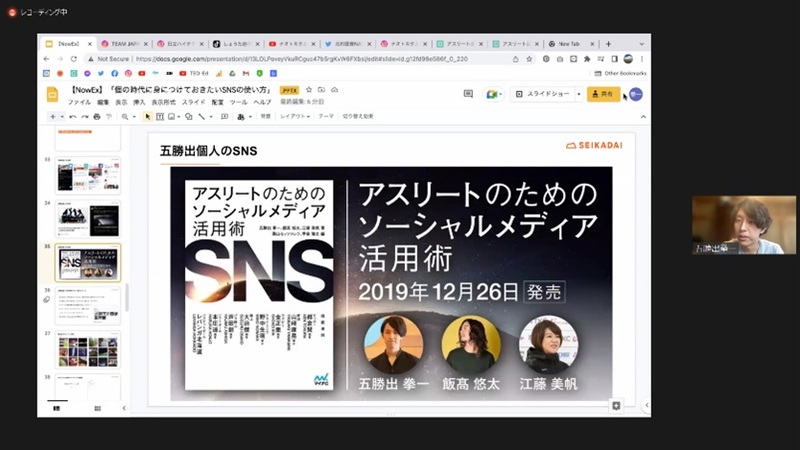
Task: Select slide 37 photo grid thumbnail
Action: click(88, 350)
